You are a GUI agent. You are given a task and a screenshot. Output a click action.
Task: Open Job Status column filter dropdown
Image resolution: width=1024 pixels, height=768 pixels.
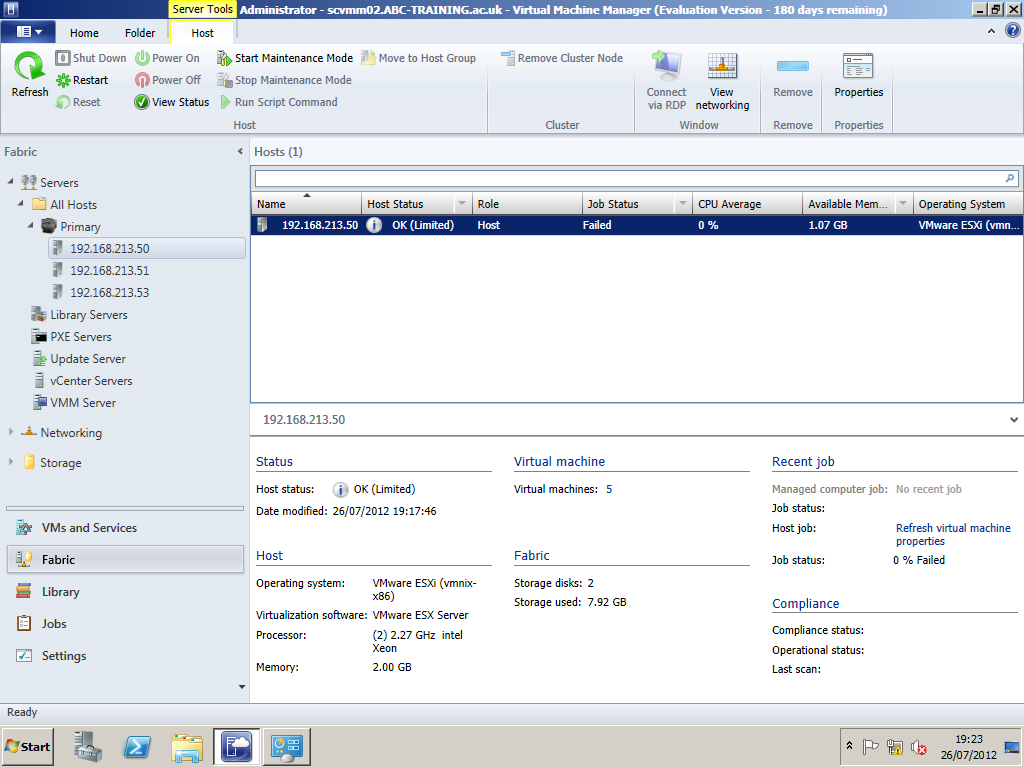point(682,204)
